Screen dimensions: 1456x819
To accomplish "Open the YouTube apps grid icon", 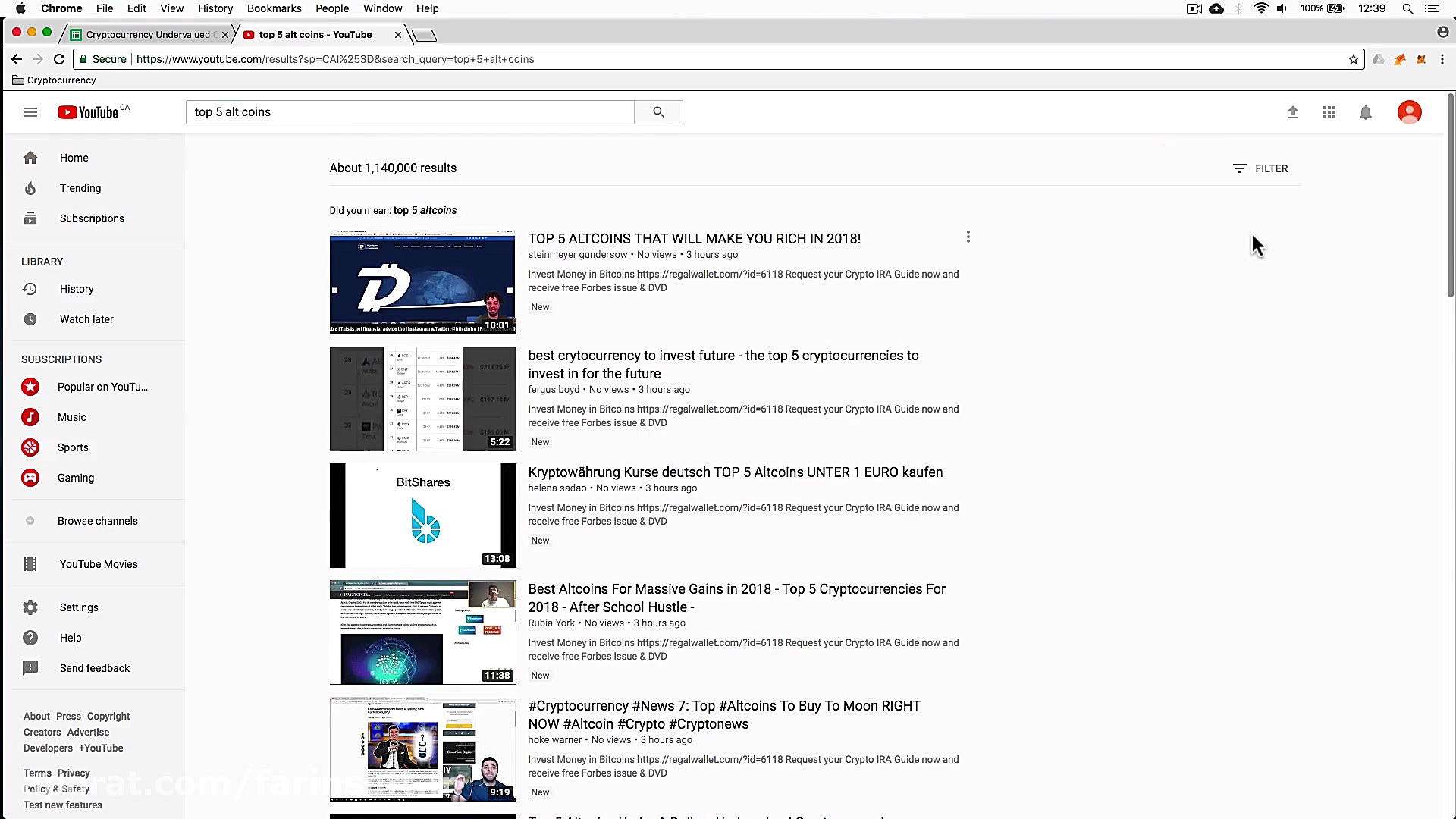I will [x=1329, y=112].
